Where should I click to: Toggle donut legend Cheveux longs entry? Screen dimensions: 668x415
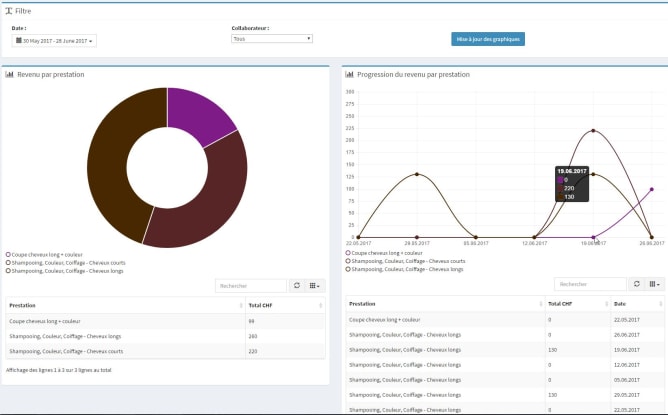point(65,271)
